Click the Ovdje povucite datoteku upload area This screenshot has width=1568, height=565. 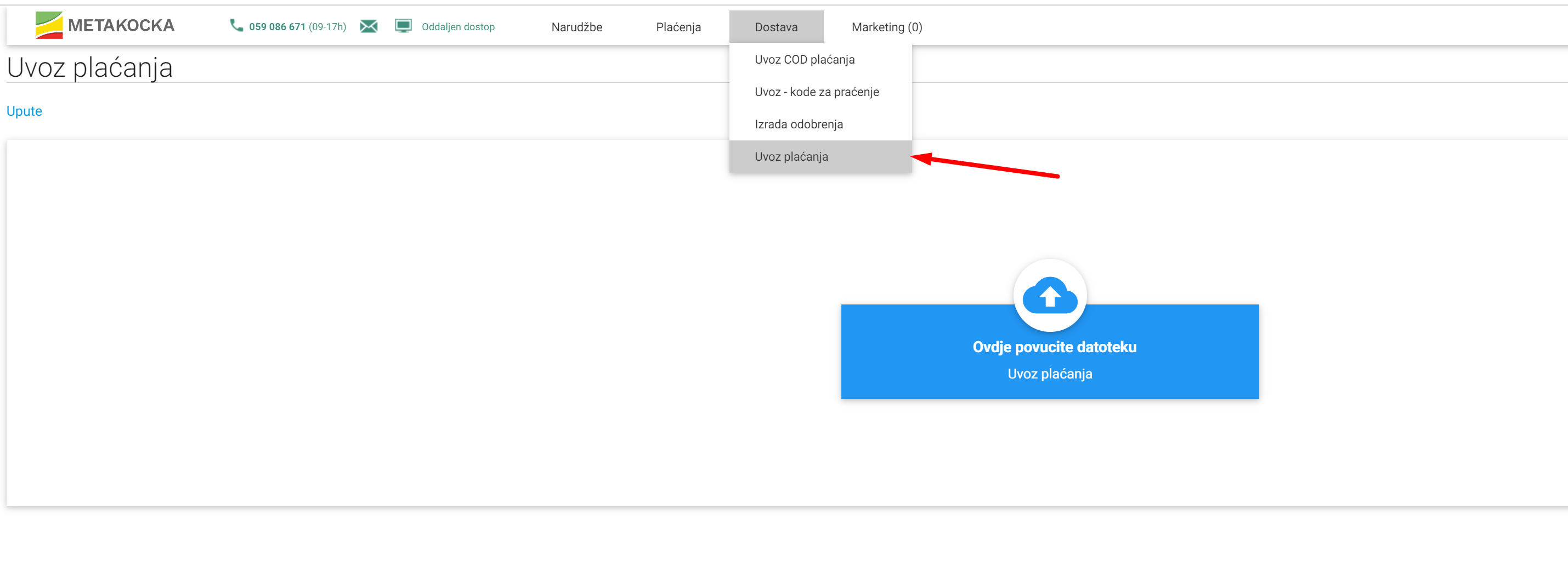(1049, 352)
